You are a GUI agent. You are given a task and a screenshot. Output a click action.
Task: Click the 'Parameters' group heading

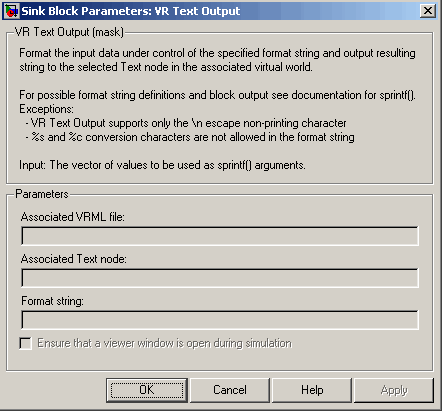[x=42, y=194]
